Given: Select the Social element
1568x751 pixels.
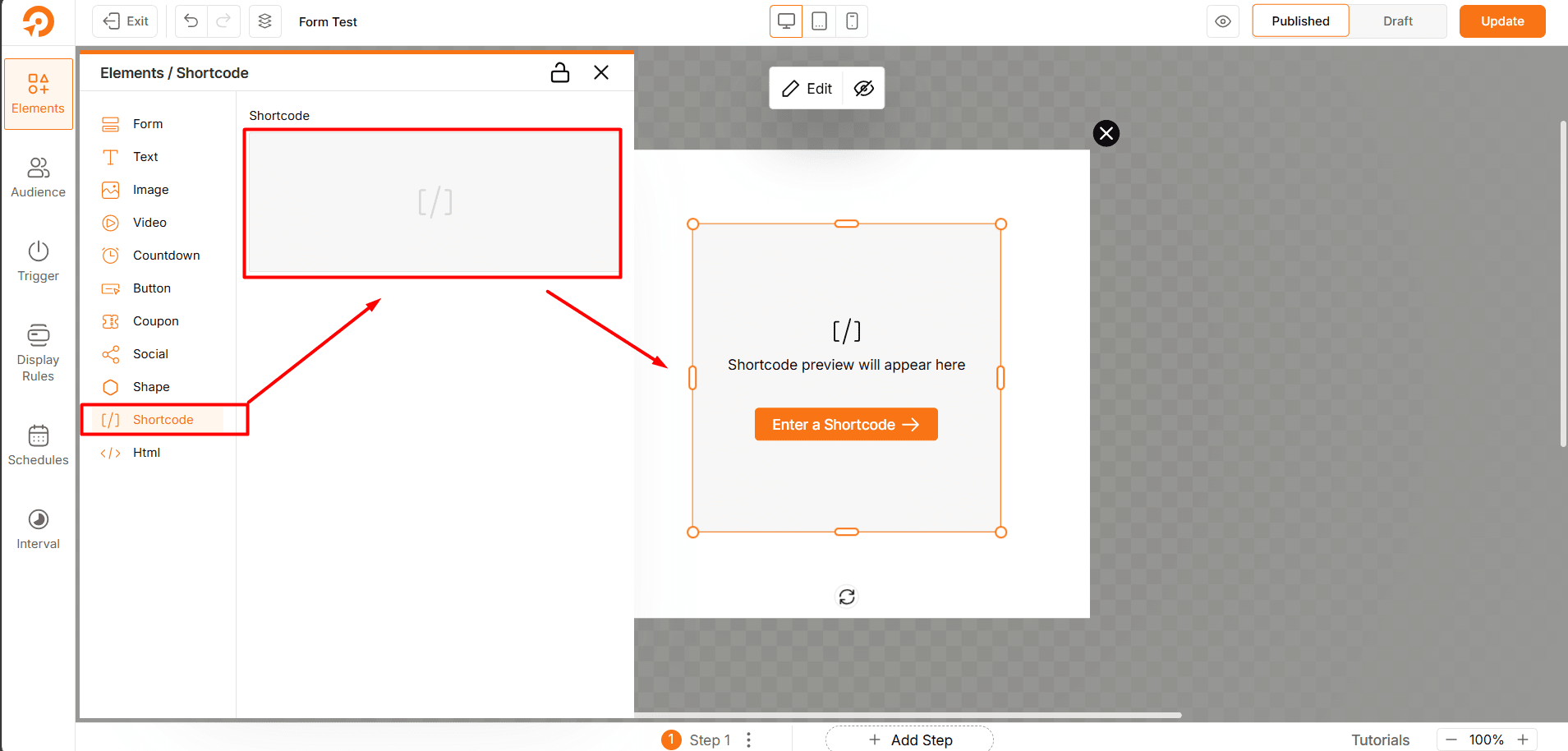Looking at the screenshot, I should tap(152, 354).
